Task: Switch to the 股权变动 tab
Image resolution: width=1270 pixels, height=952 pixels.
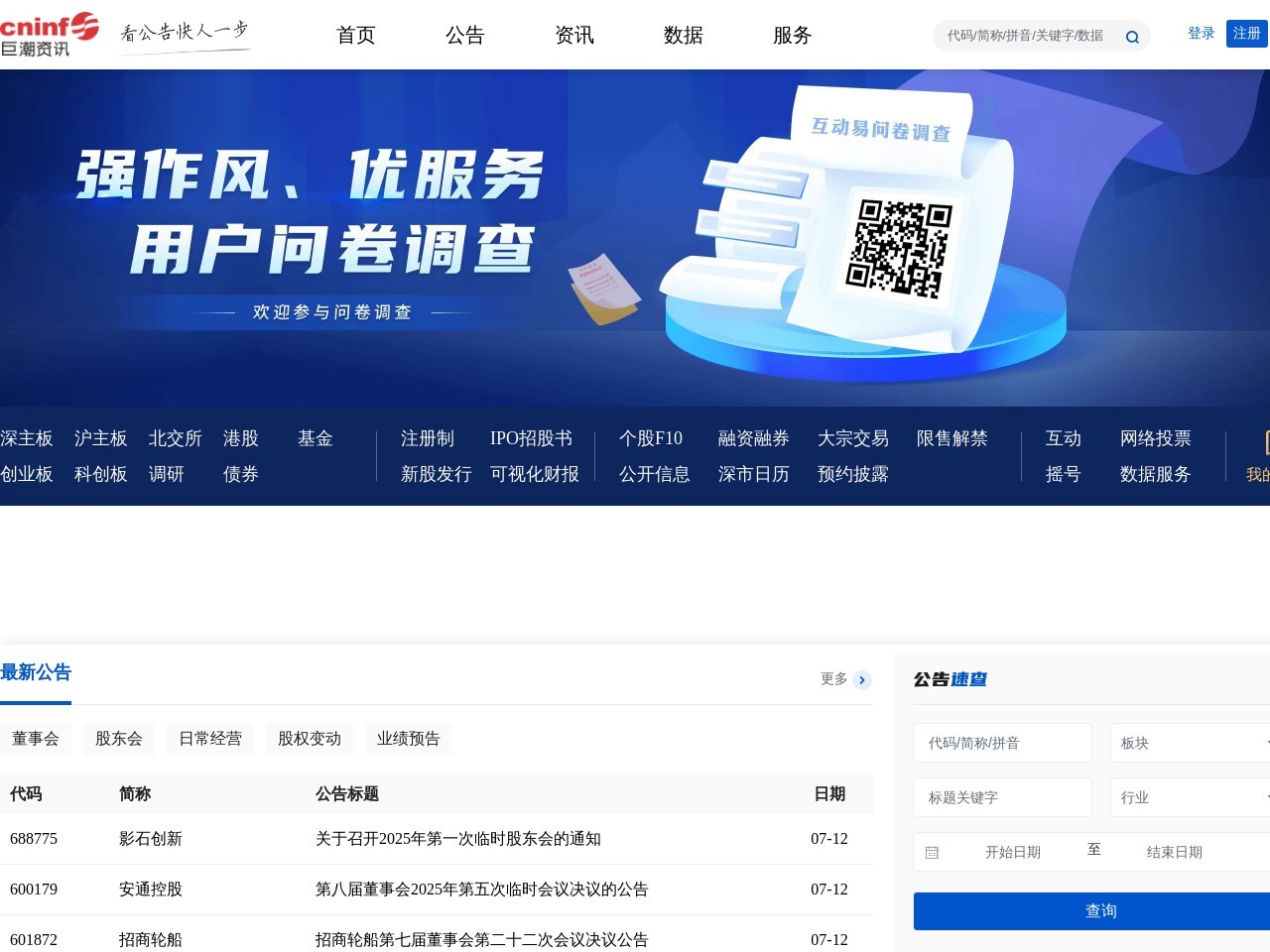Action: (x=309, y=739)
